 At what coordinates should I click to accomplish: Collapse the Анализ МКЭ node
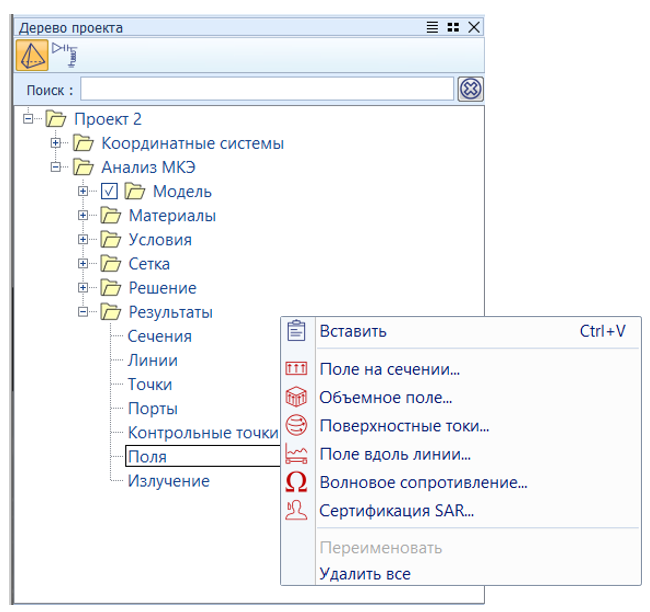pyautogui.click(x=56, y=168)
